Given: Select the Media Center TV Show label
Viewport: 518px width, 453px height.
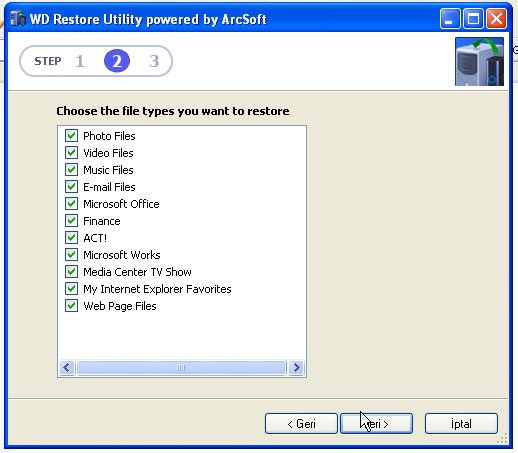Looking at the screenshot, I should (x=137, y=272).
